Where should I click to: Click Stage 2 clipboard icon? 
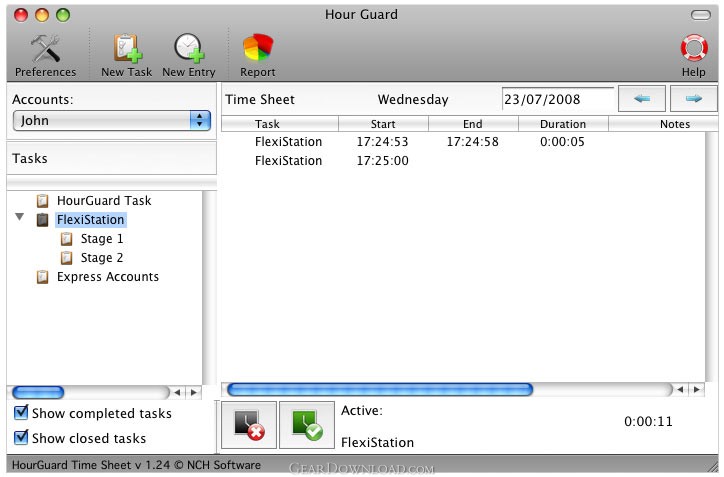click(x=66, y=258)
